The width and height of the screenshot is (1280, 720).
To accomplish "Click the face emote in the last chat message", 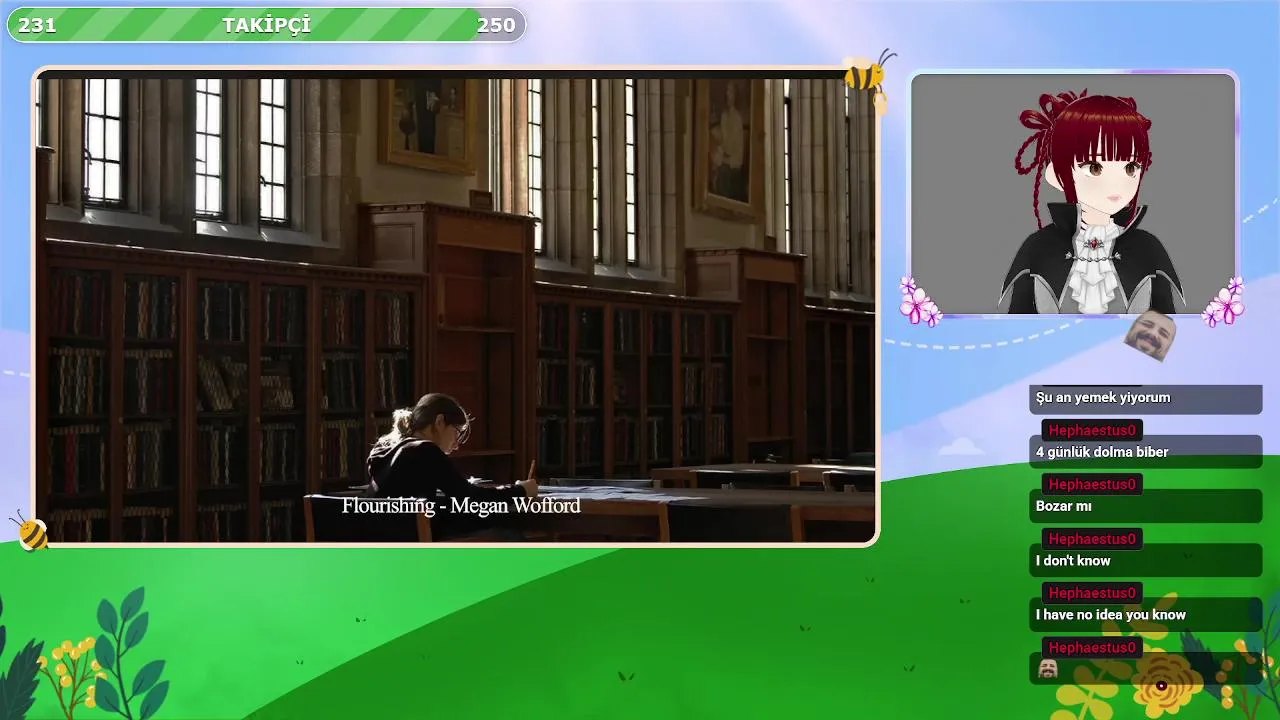I will tap(1048, 669).
